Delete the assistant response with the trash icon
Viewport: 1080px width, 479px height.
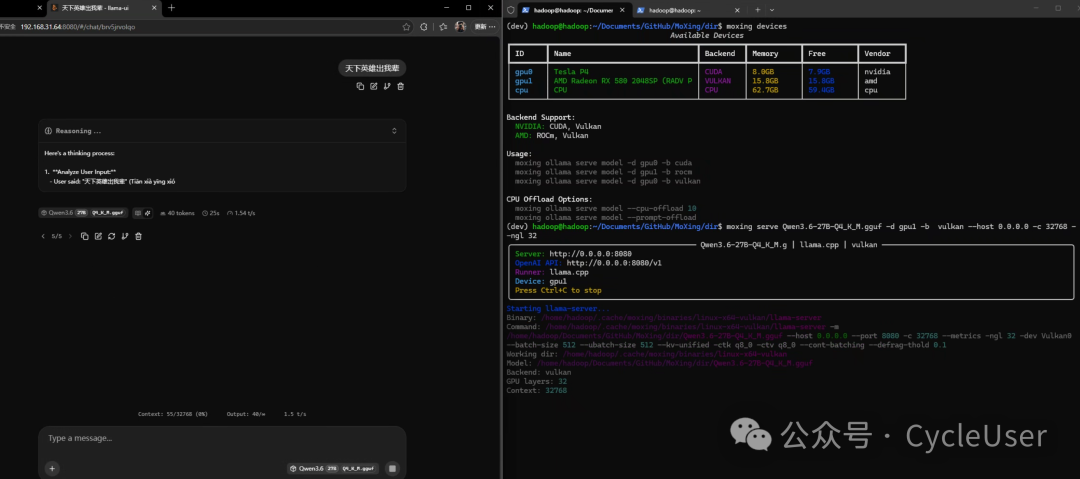[138, 236]
